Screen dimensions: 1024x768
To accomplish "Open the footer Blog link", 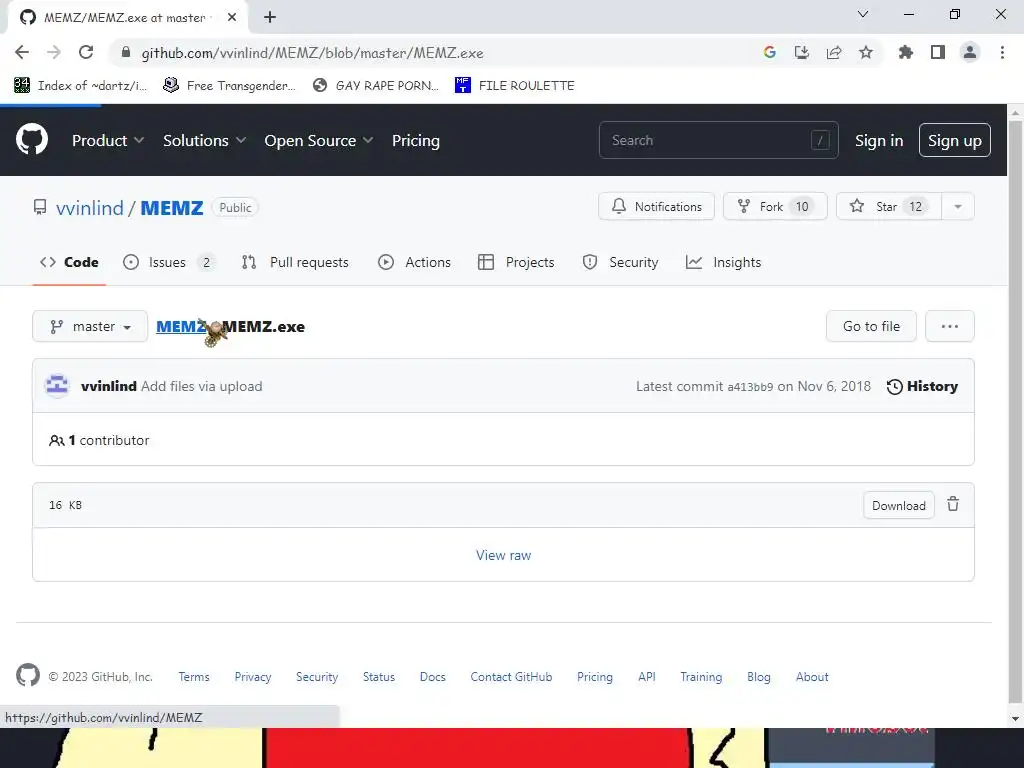I will tap(759, 677).
